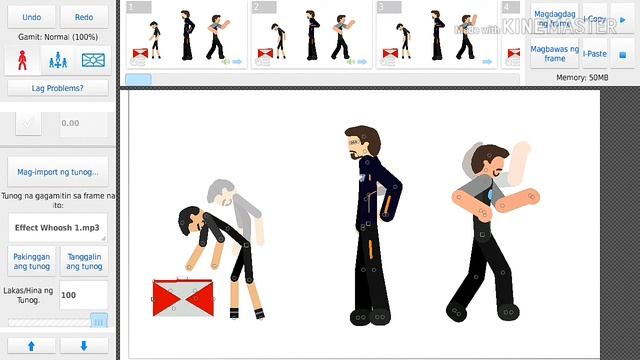The height and width of the screenshot is (360, 640).
Task: Click the volume field showing 100
Action: [x=84, y=295]
